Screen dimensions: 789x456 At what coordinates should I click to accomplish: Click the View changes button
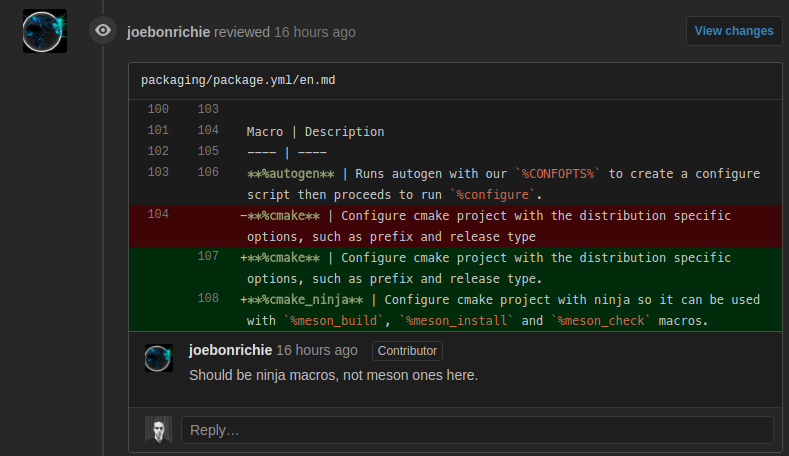[x=734, y=31]
